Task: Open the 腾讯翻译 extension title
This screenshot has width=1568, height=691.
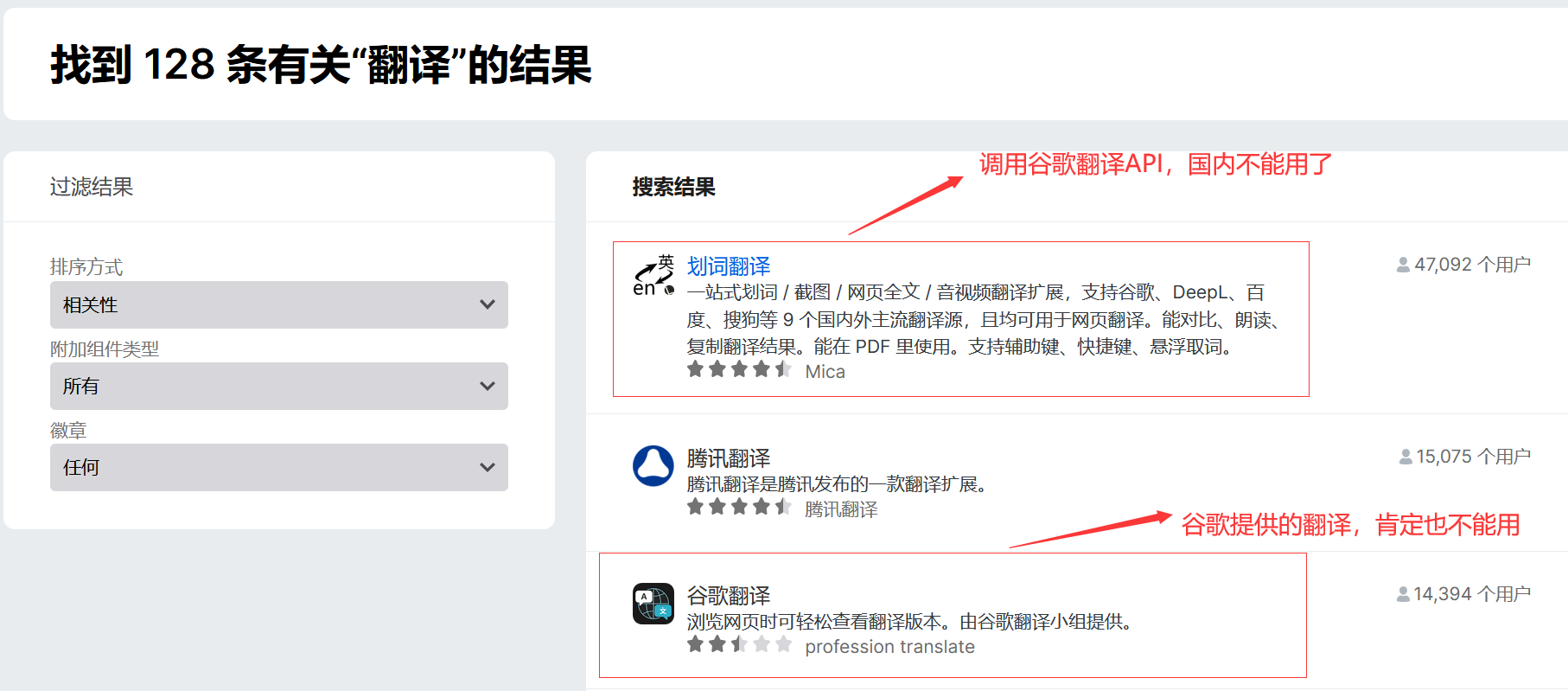Action: (729, 458)
